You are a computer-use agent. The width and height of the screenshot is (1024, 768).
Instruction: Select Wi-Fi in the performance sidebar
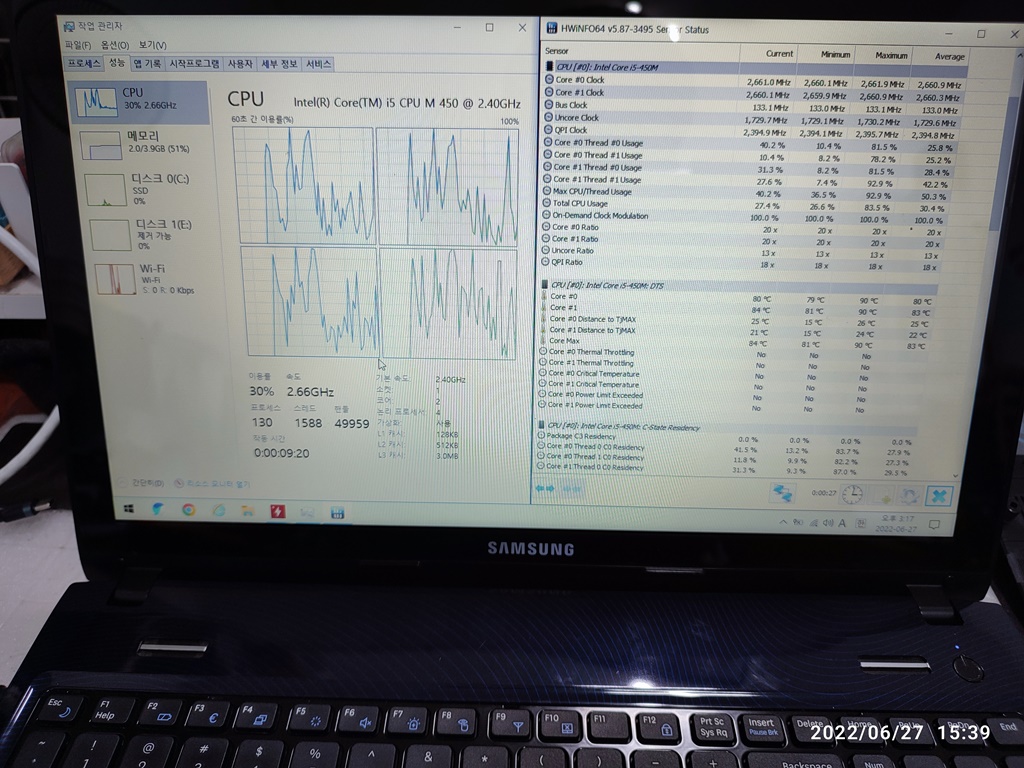point(152,279)
